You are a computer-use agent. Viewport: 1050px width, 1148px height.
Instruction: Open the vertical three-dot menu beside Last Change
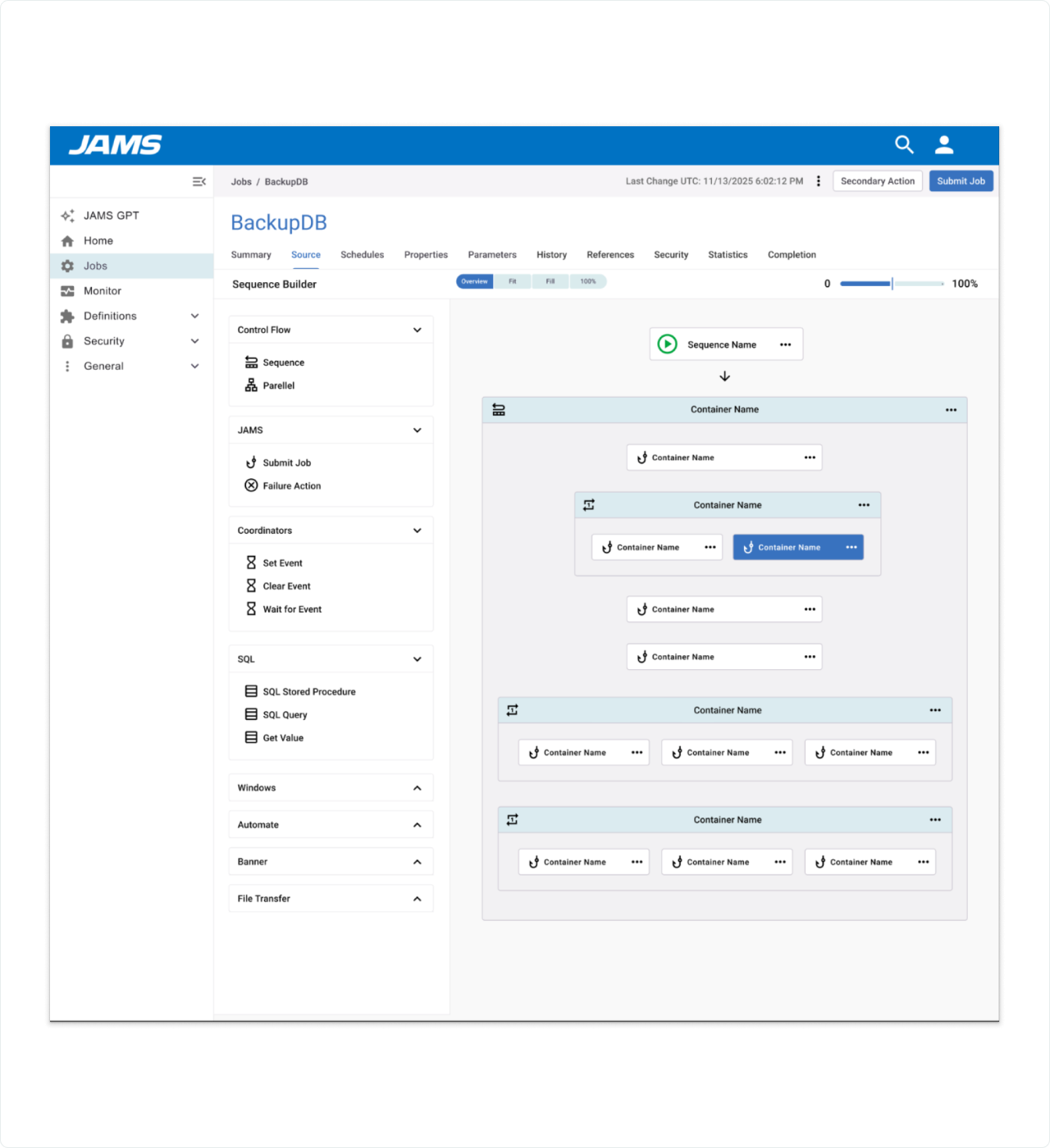[x=818, y=181]
